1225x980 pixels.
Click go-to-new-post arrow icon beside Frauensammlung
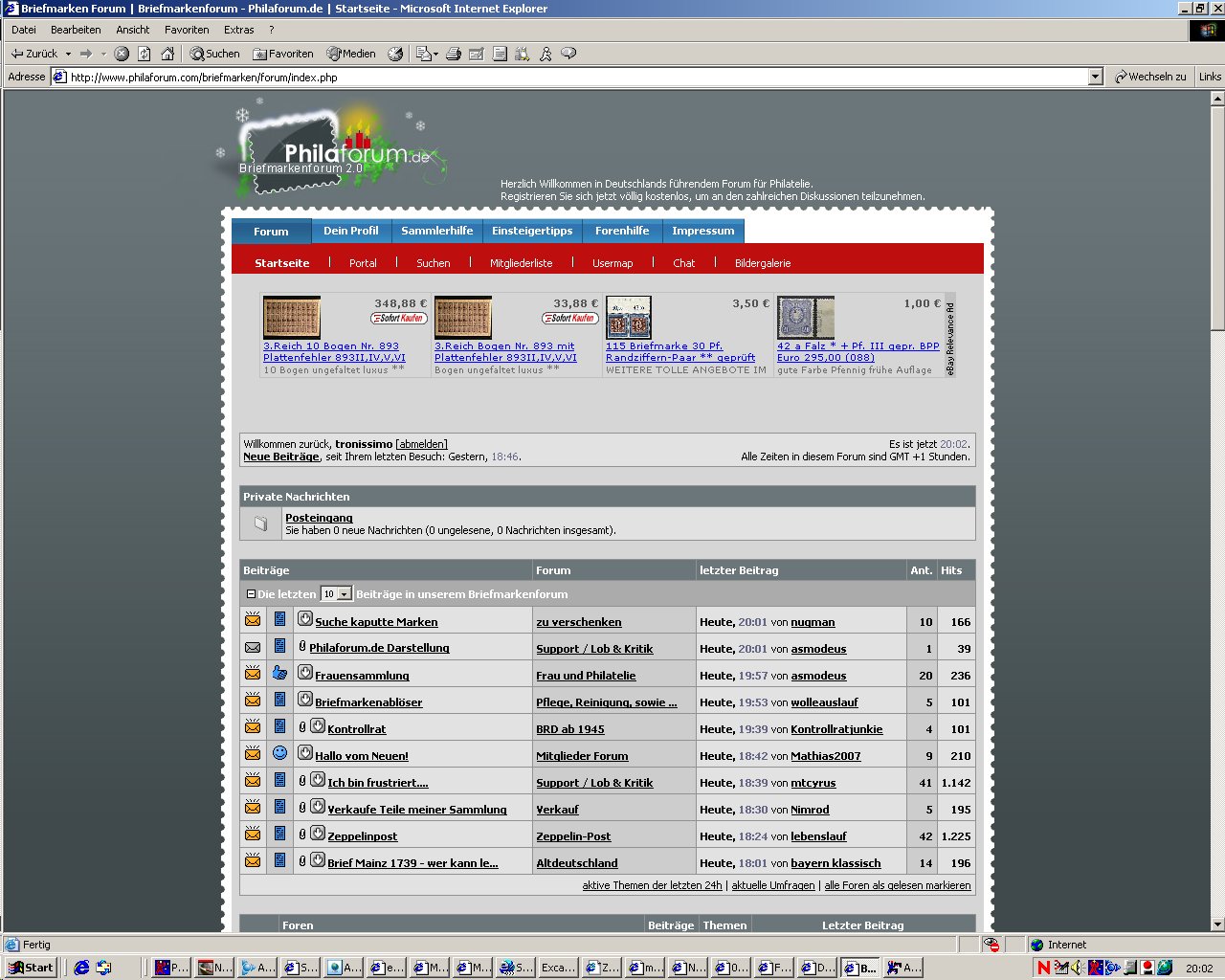click(x=305, y=673)
